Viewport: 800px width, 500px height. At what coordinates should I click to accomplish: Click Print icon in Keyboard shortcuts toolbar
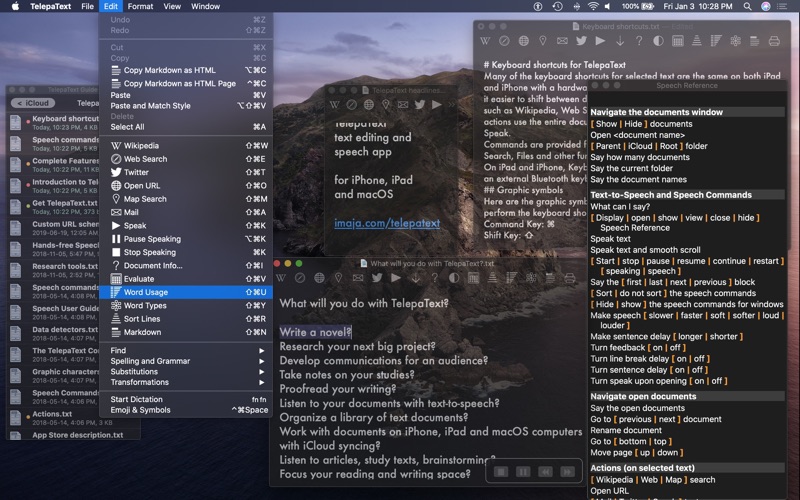(774, 41)
